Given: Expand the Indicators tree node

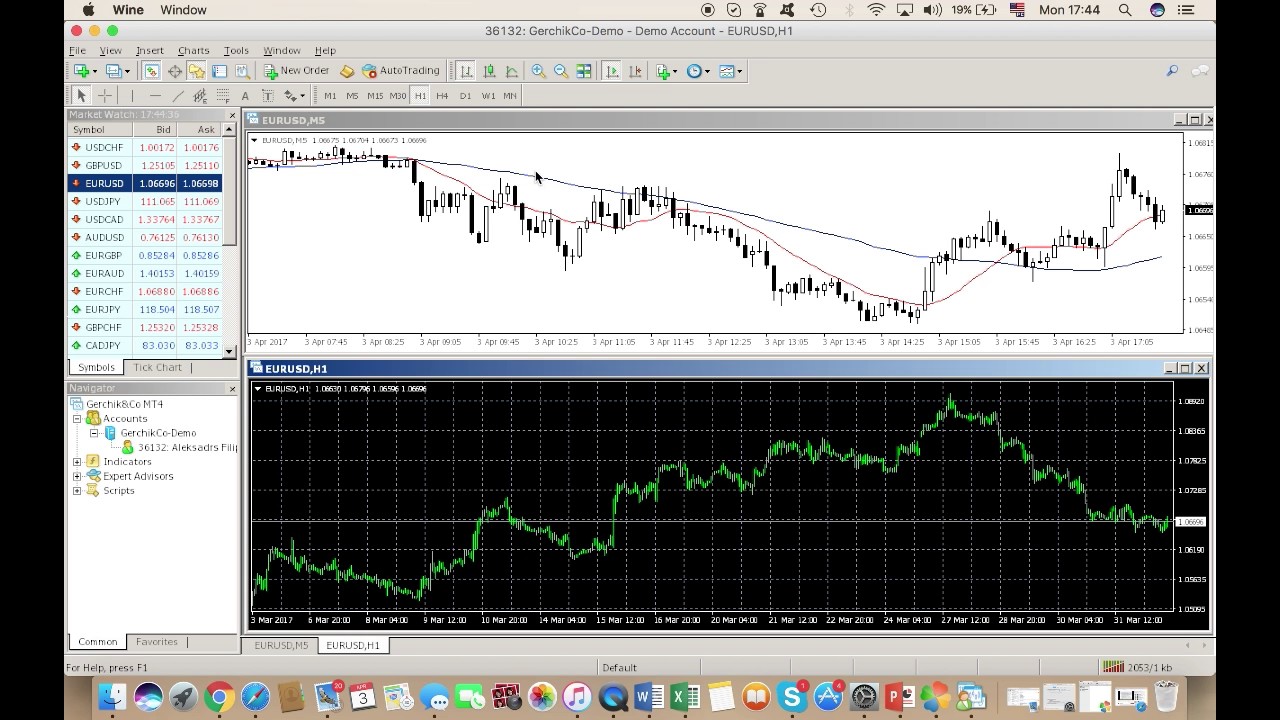Looking at the screenshot, I should 77,462.
